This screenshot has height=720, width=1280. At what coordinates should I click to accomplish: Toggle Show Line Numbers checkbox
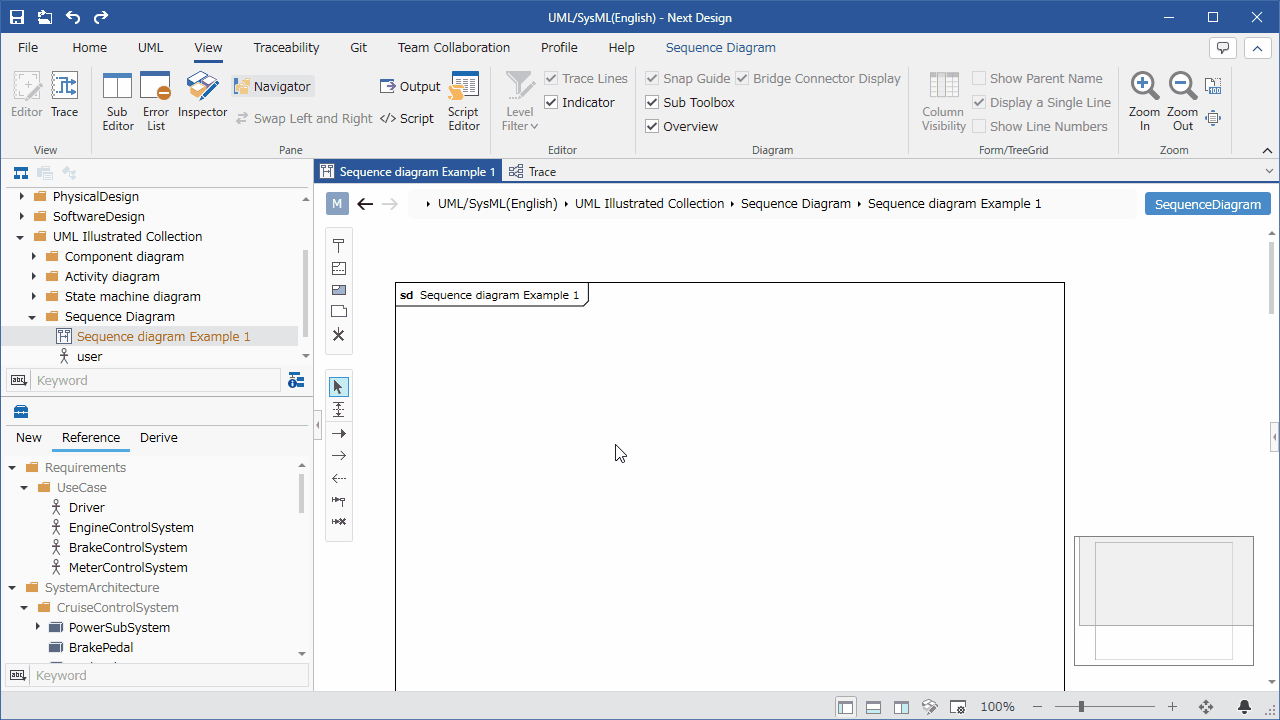979,126
